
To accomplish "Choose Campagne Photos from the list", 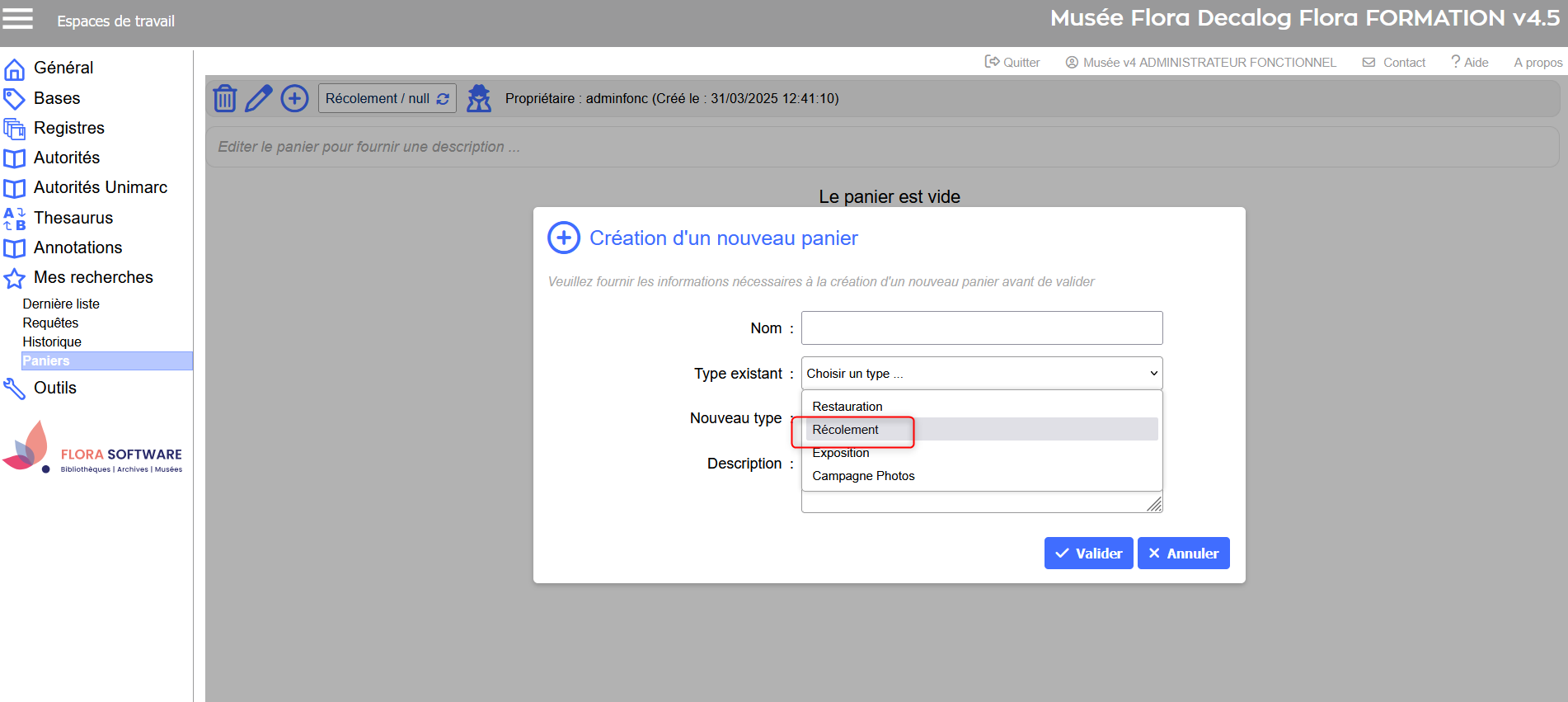I will [863, 476].
